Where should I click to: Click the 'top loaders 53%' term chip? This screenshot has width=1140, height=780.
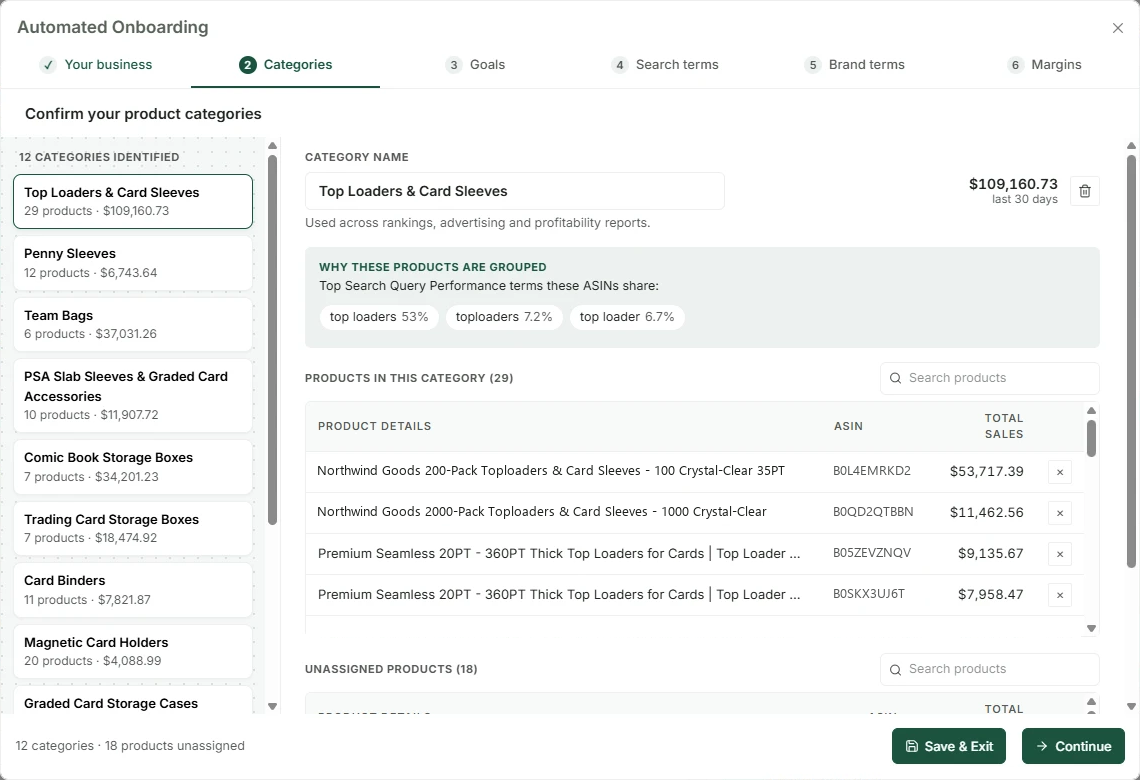(379, 317)
